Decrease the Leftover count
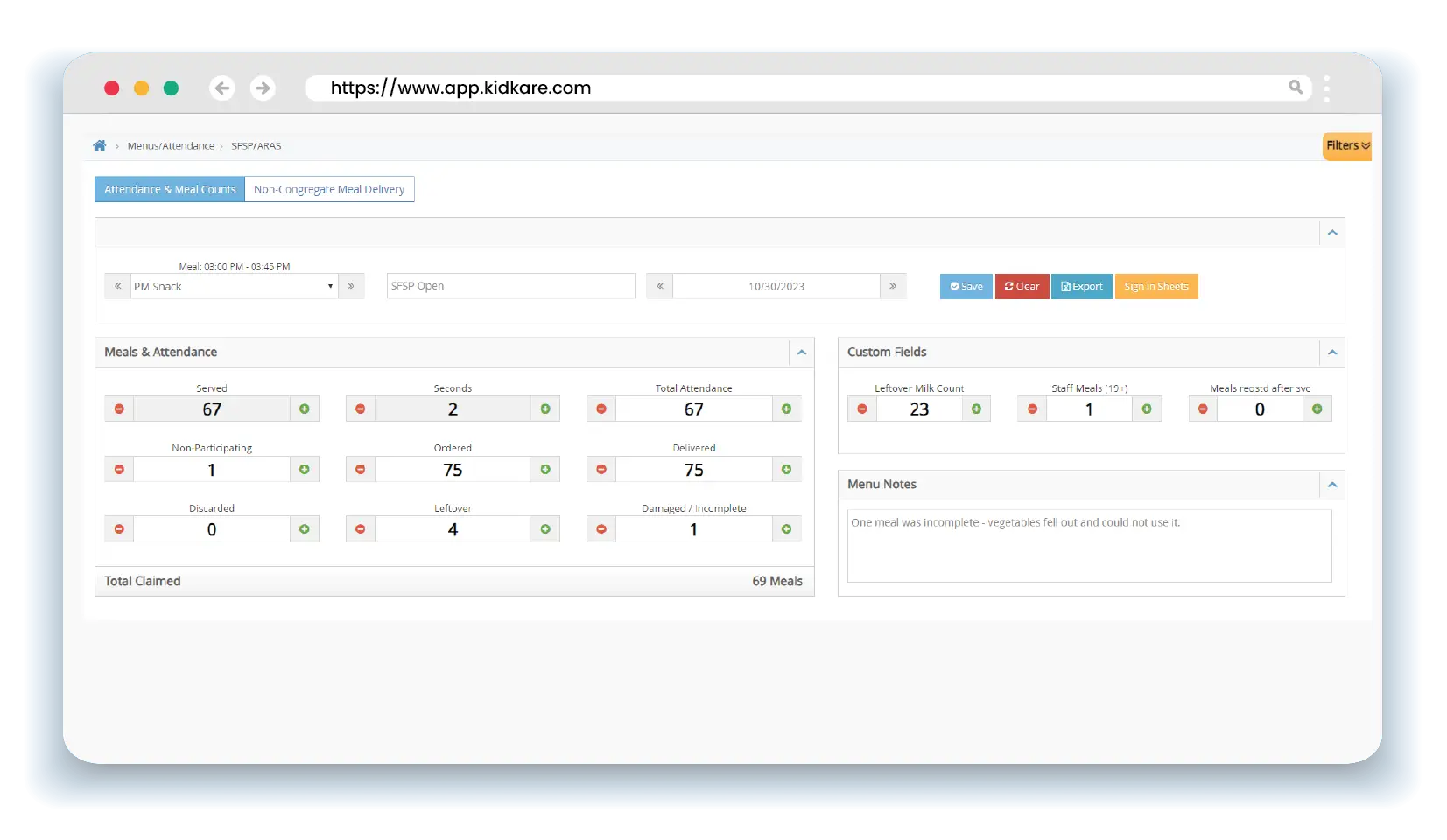 [x=361, y=528]
